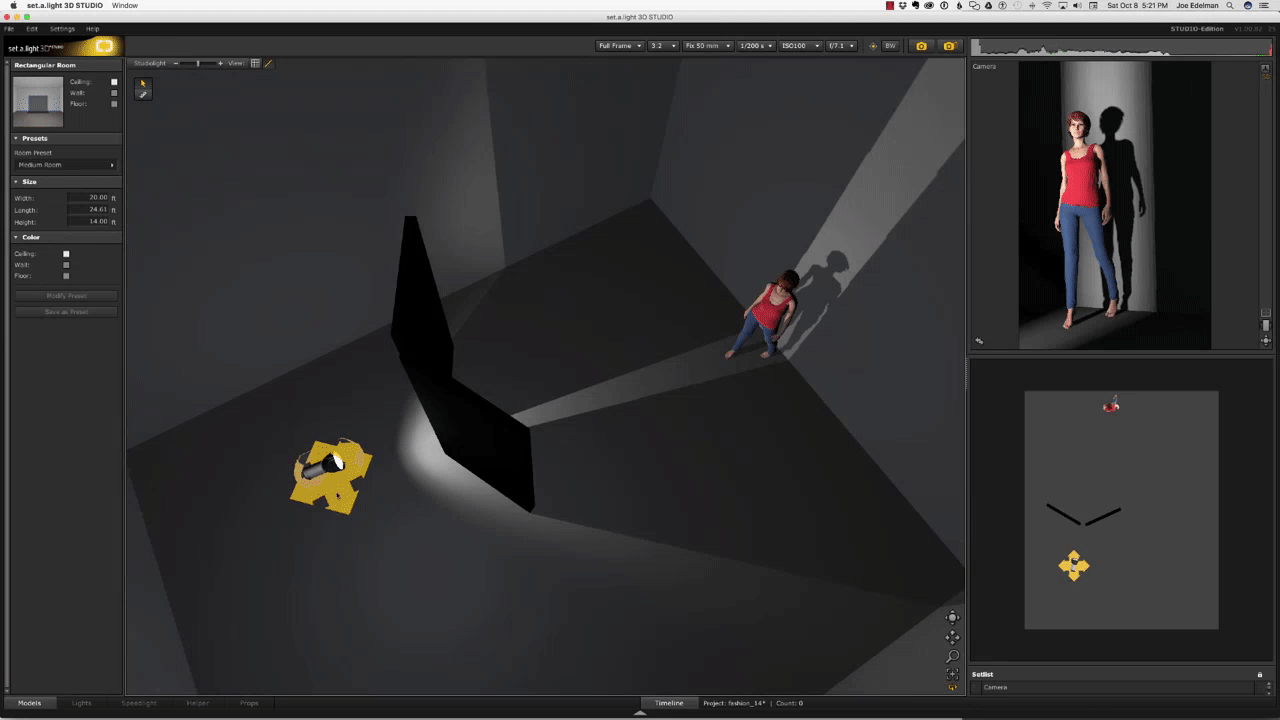Toggle top Ceiling checkbox beside room thumbnail
Viewport: 1280px width, 720px height.
114,82
